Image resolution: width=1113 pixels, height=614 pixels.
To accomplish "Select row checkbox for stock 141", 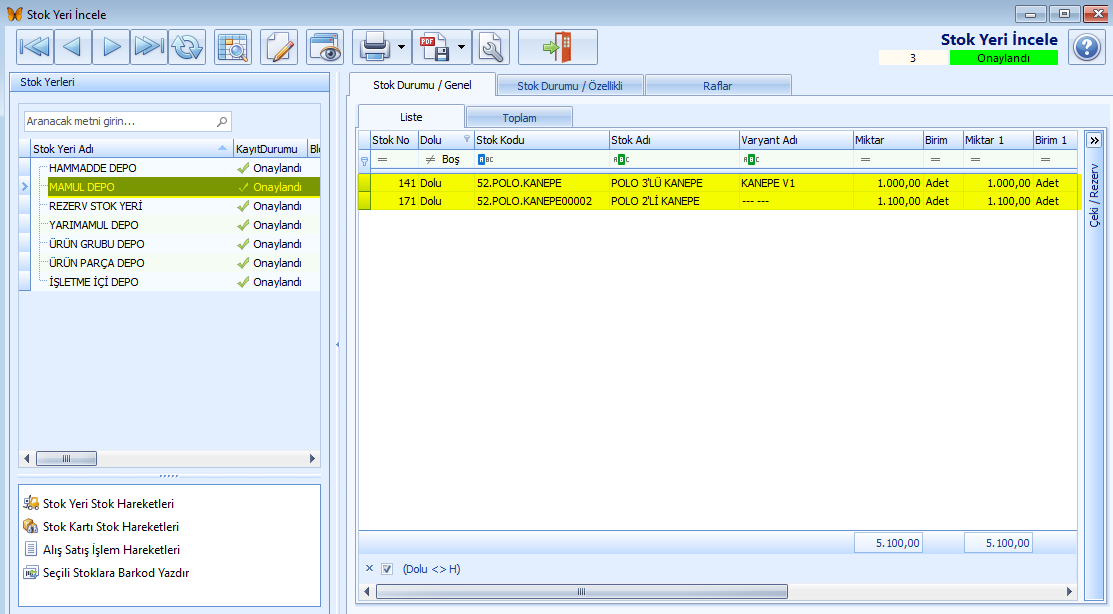I will (x=364, y=183).
